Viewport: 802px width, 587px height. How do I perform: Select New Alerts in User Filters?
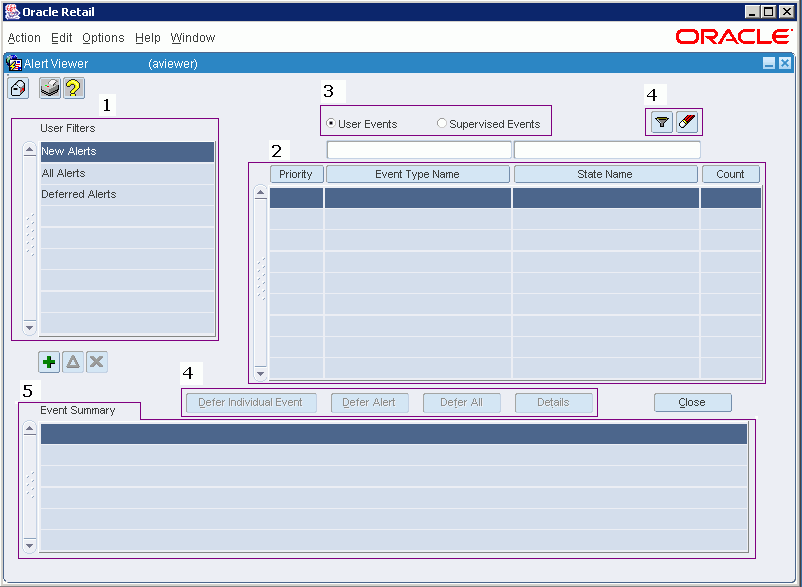(127, 151)
